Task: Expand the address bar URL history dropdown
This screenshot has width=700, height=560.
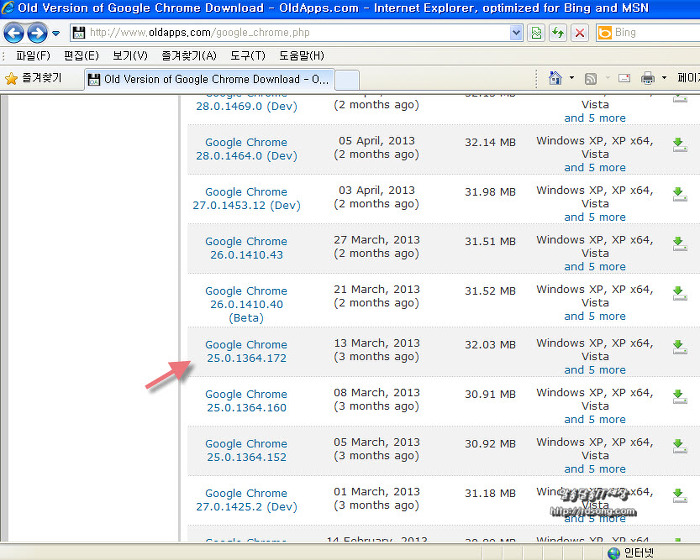Action: click(516, 33)
